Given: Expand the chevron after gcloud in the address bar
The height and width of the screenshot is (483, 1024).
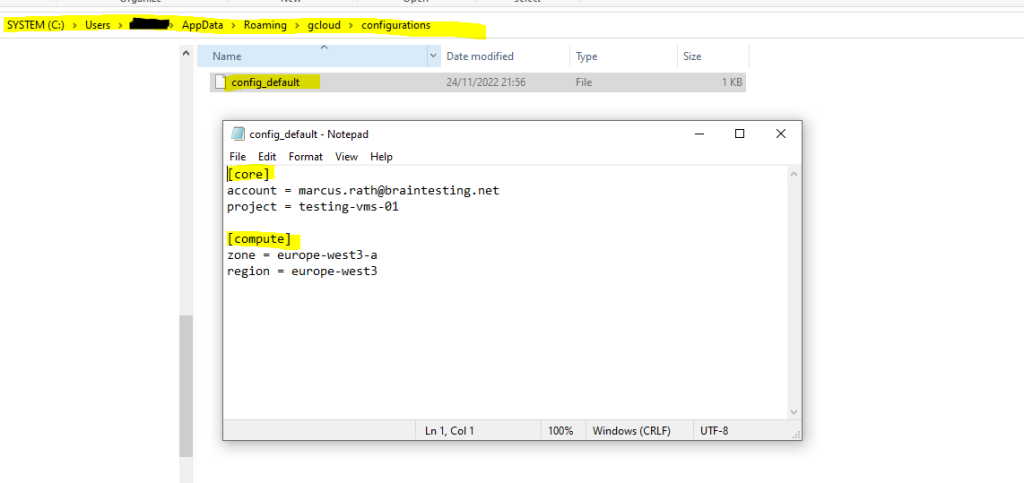Looking at the screenshot, I should pyautogui.click(x=351, y=25).
